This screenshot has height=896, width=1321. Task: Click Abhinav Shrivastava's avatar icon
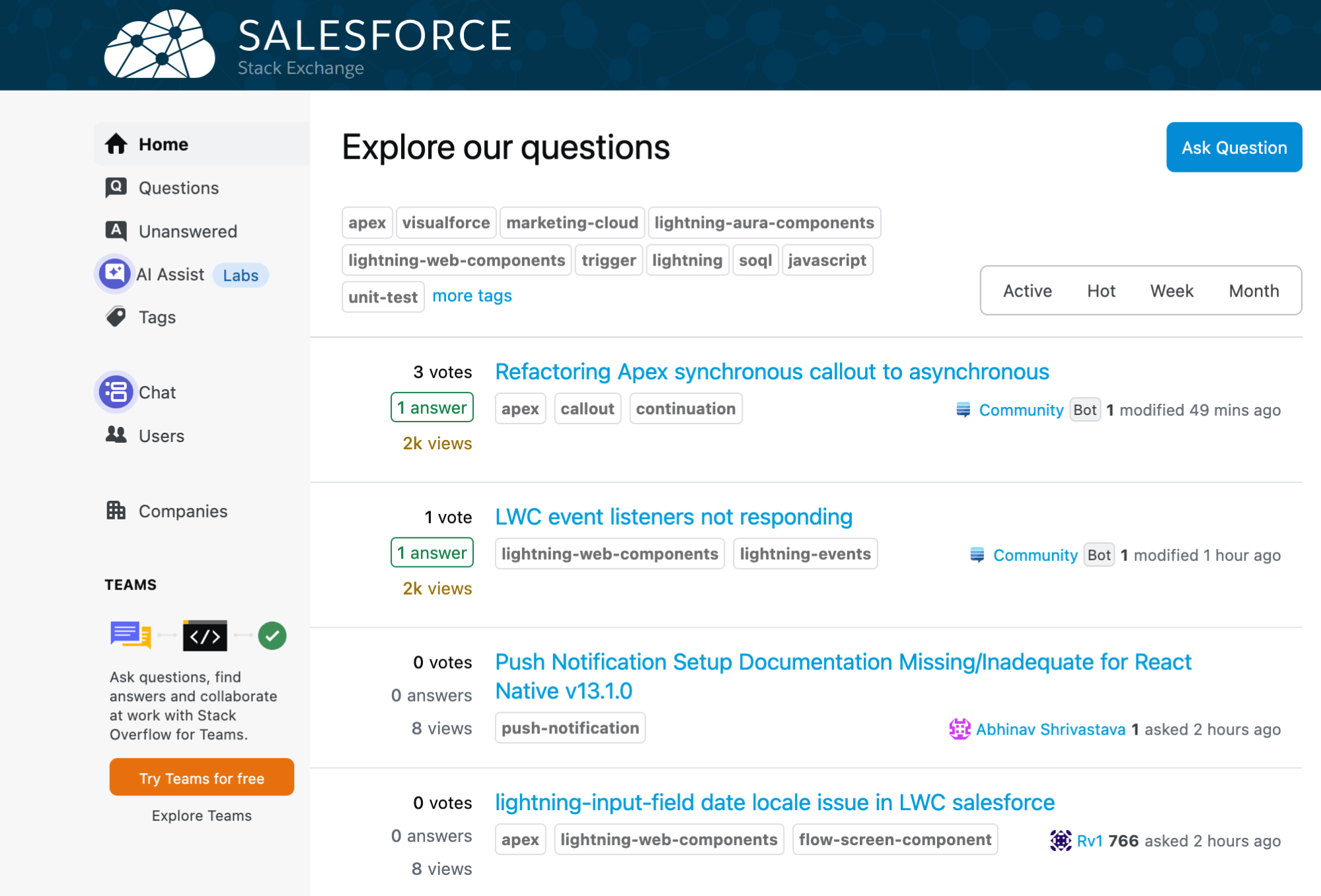point(960,729)
